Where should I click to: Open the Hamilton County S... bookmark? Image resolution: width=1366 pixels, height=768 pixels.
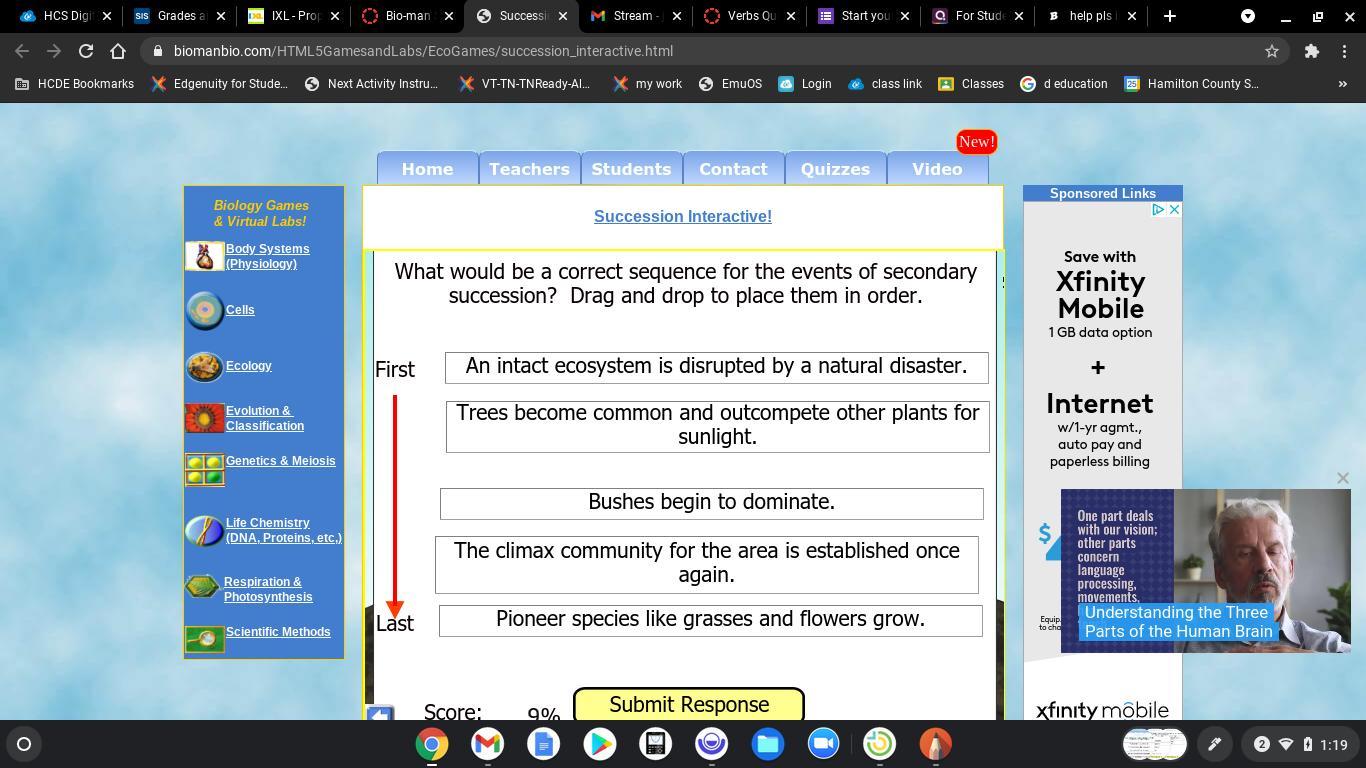[x=1191, y=84]
